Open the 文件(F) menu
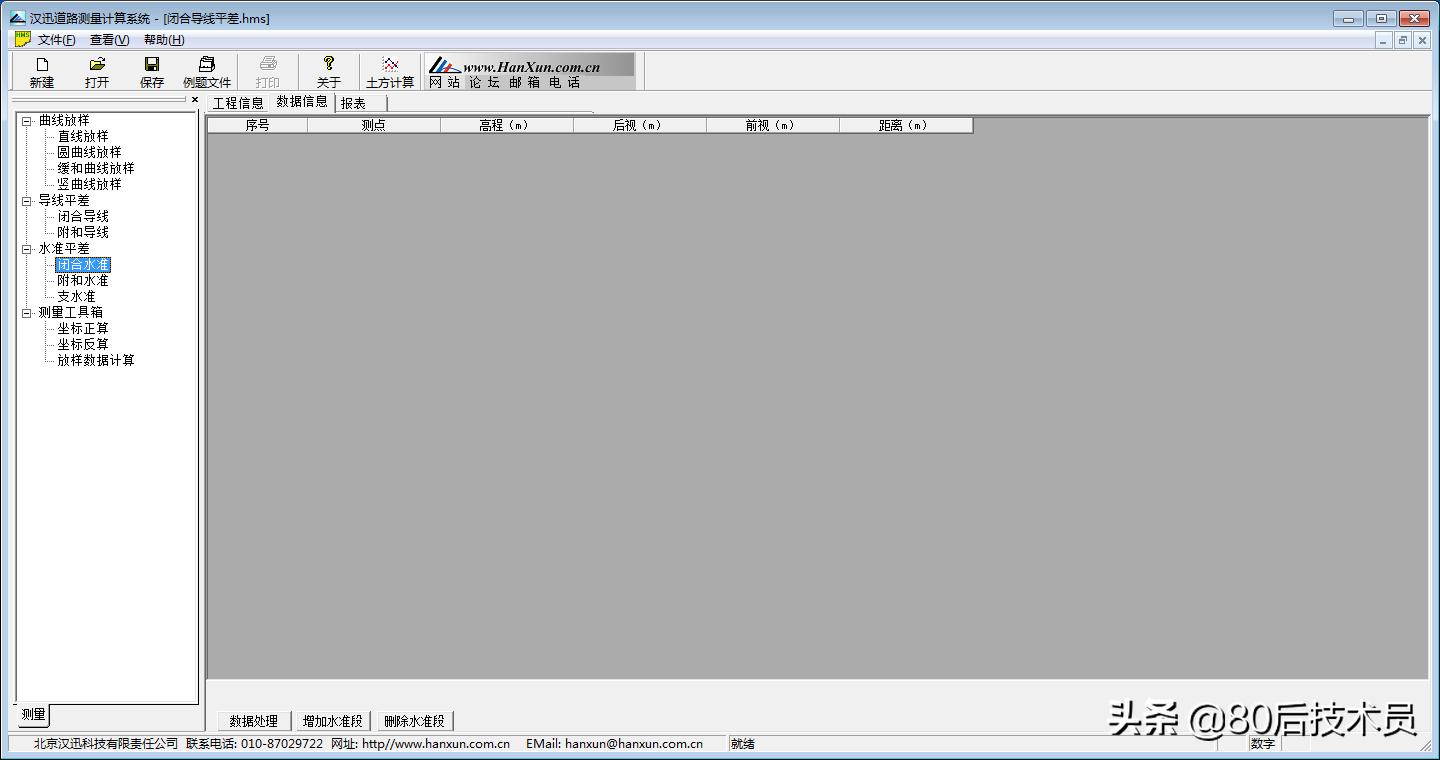Screen dimensions: 1440x760 (x=57, y=40)
